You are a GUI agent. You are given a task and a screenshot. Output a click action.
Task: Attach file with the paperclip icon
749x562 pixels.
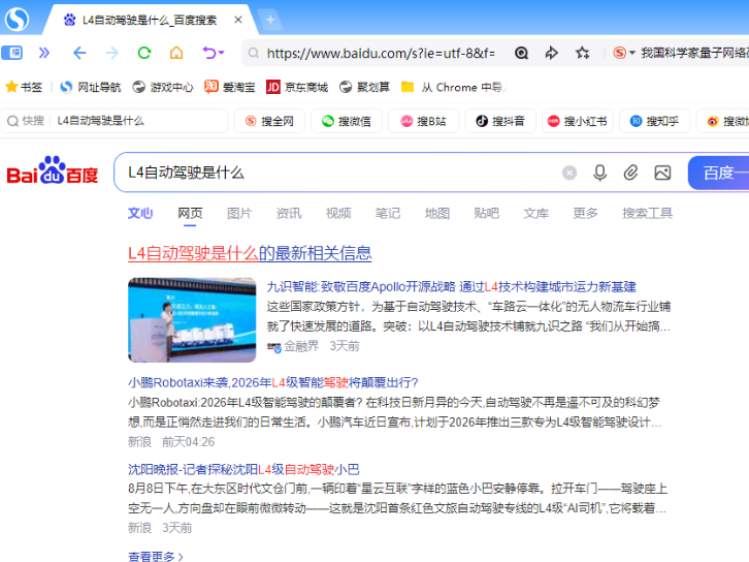point(631,173)
